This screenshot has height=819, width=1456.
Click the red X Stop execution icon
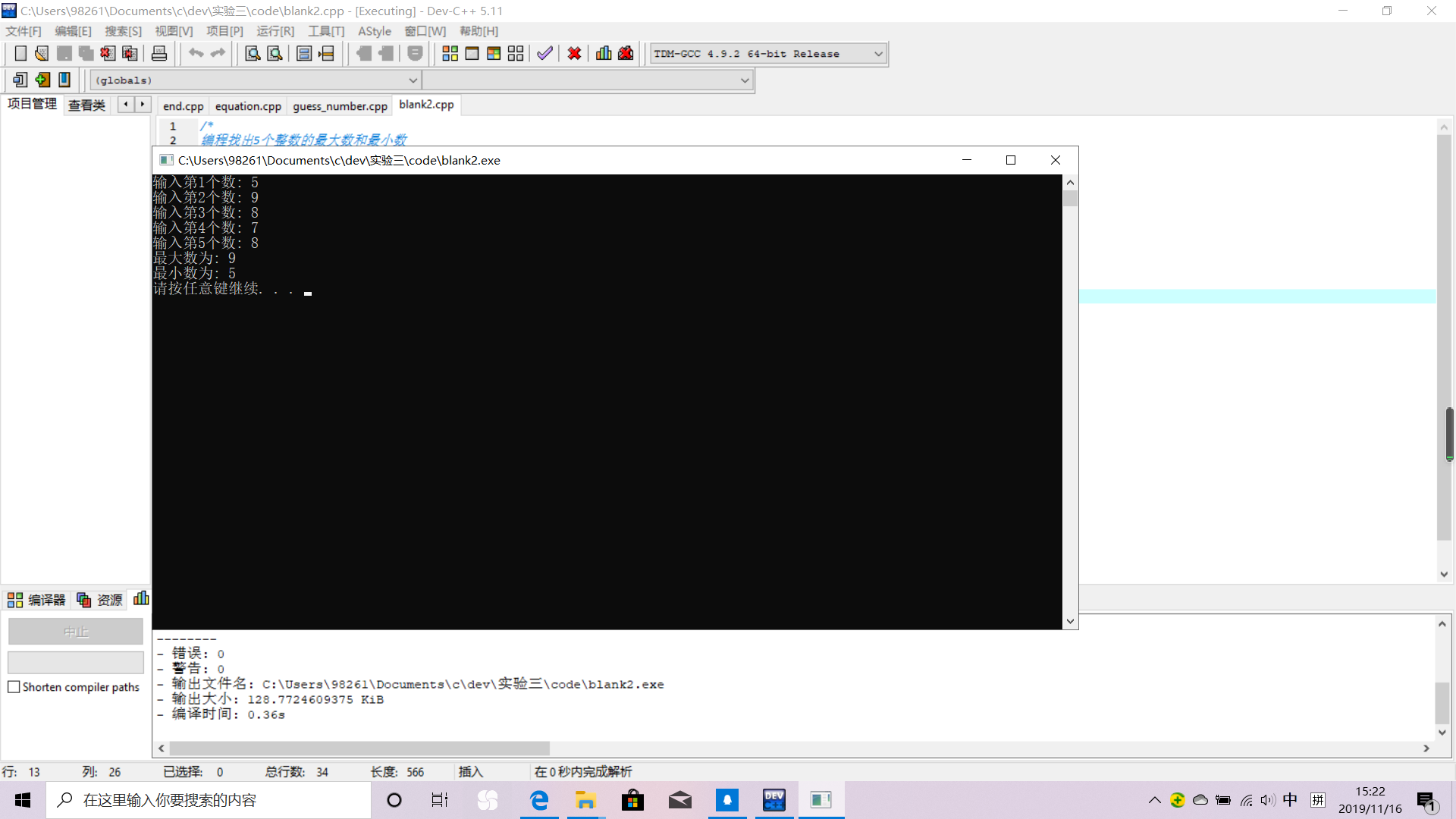tap(574, 54)
